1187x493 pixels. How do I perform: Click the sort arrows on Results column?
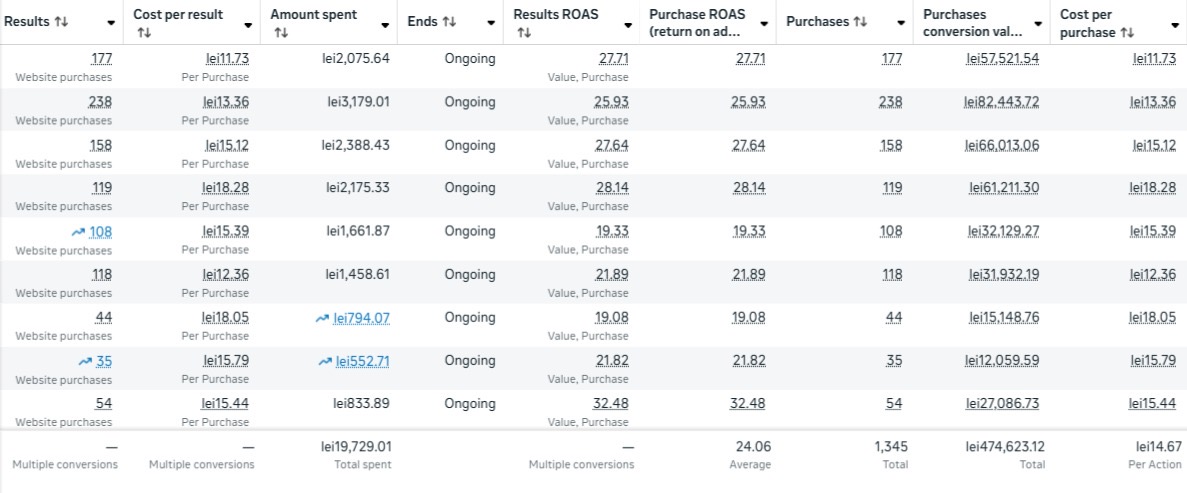(x=60, y=22)
